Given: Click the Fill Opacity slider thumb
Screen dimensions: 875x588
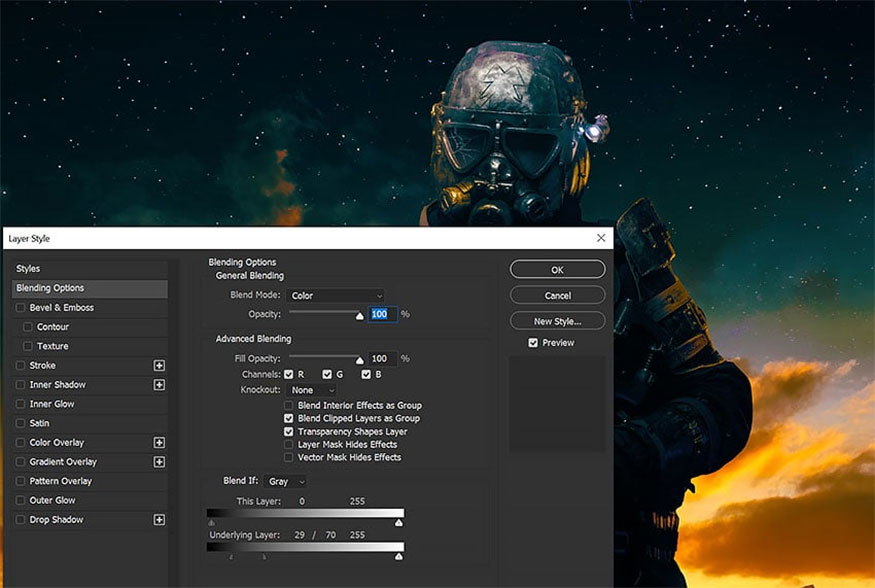Looking at the screenshot, I should 360,360.
